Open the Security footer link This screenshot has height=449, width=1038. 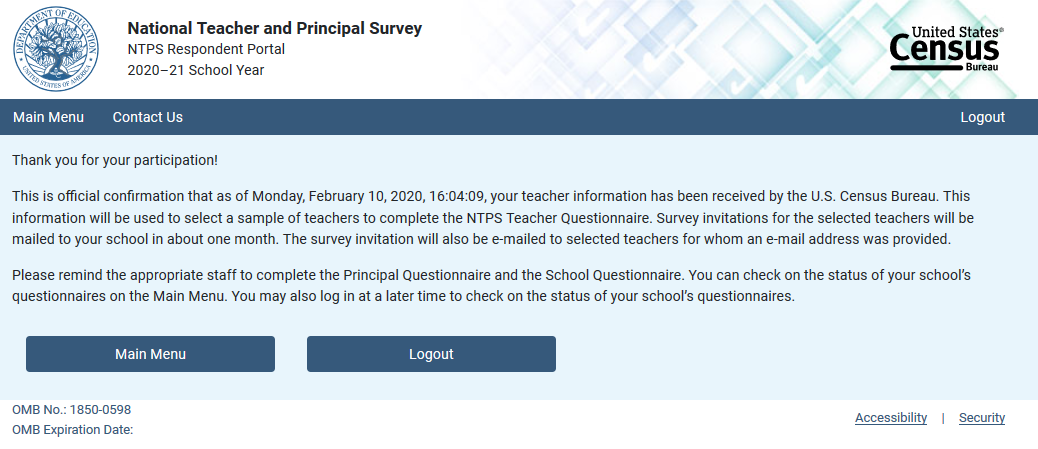pos(982,418)
